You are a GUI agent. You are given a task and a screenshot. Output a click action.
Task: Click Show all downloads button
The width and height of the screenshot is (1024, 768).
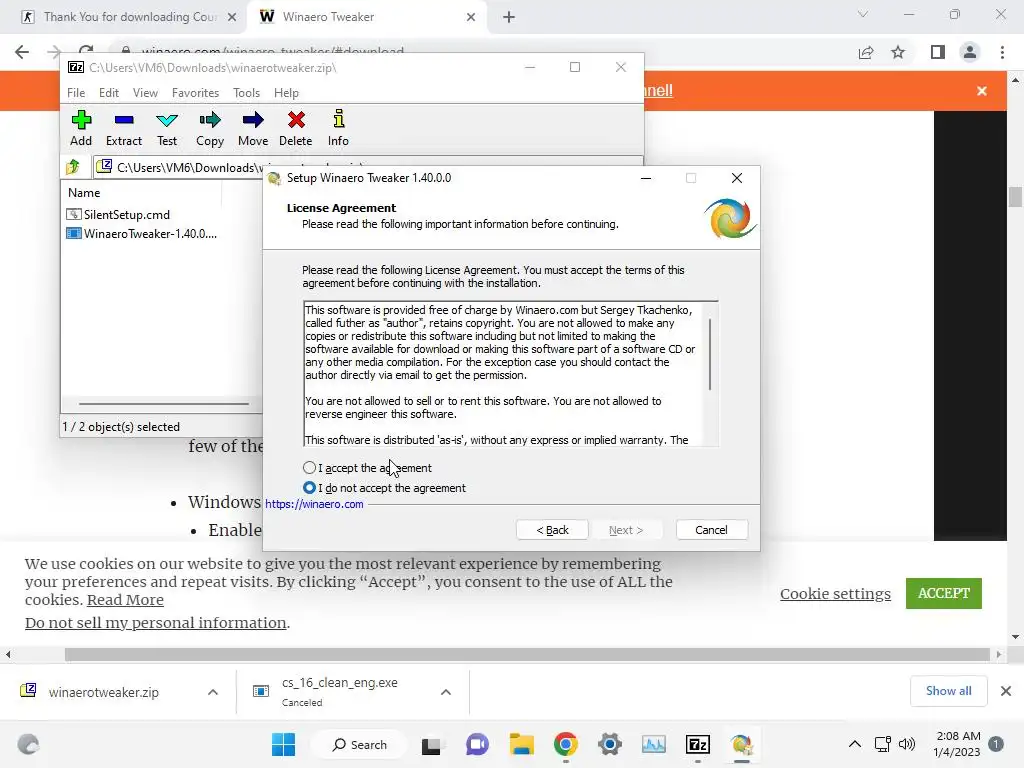[948, 691]
